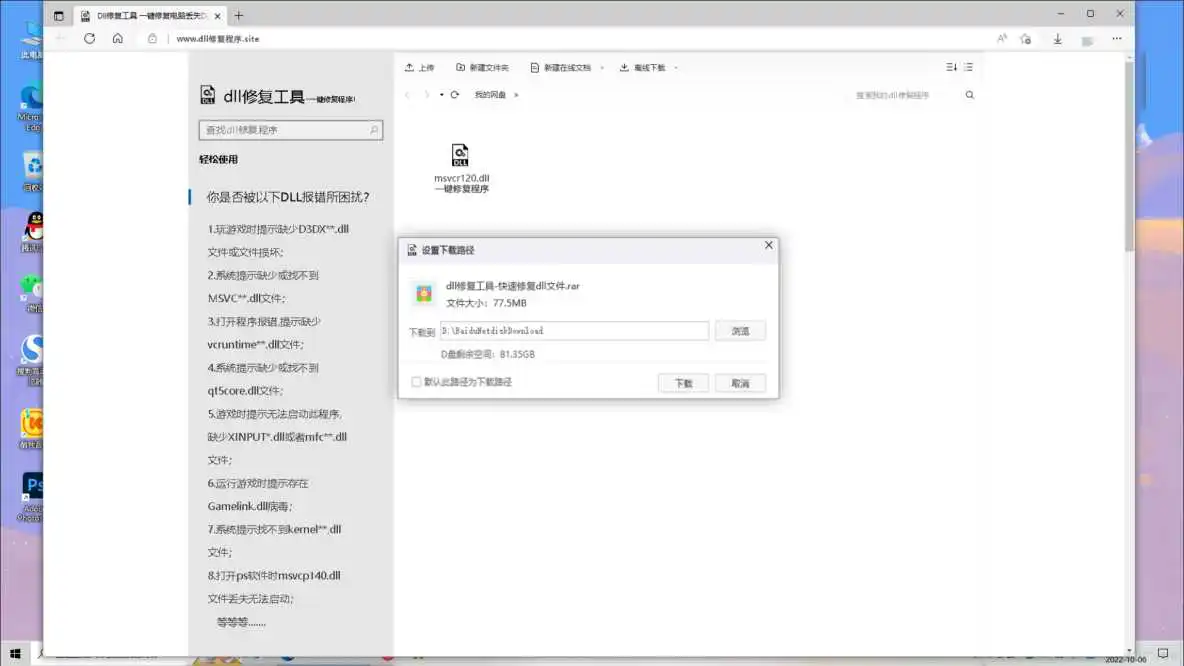Enable 默认此路径为下载路径 checkbox
The width and height of the screenshot is (1184, 666).
416,382
